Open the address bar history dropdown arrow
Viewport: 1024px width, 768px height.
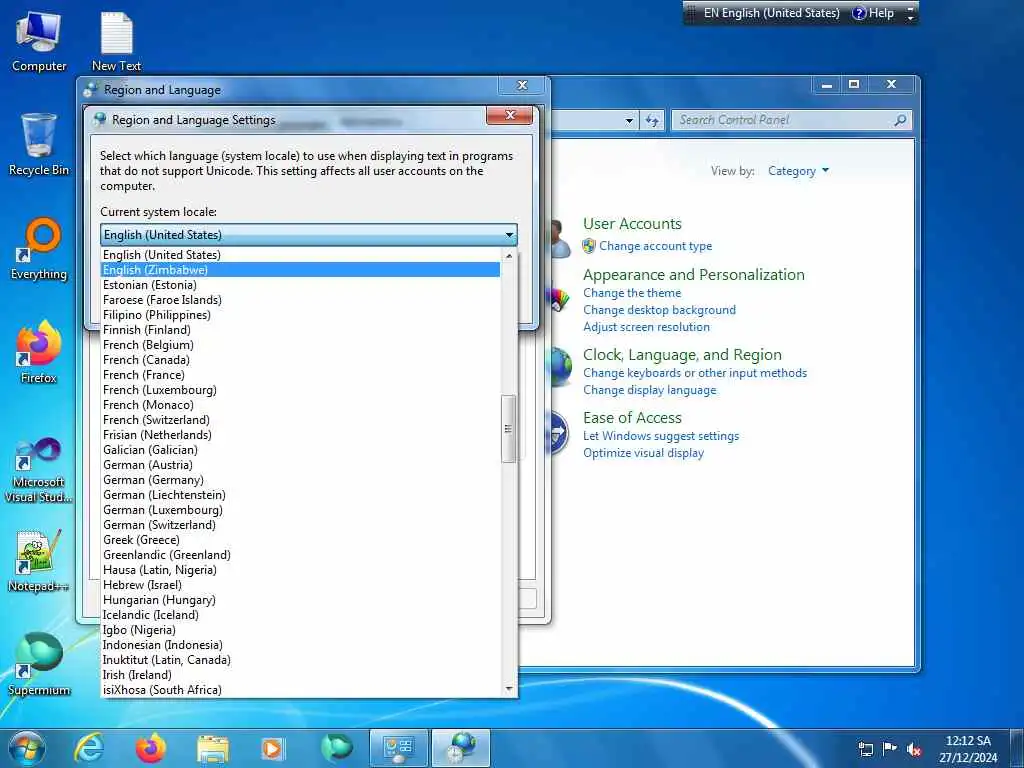point(628,120)
